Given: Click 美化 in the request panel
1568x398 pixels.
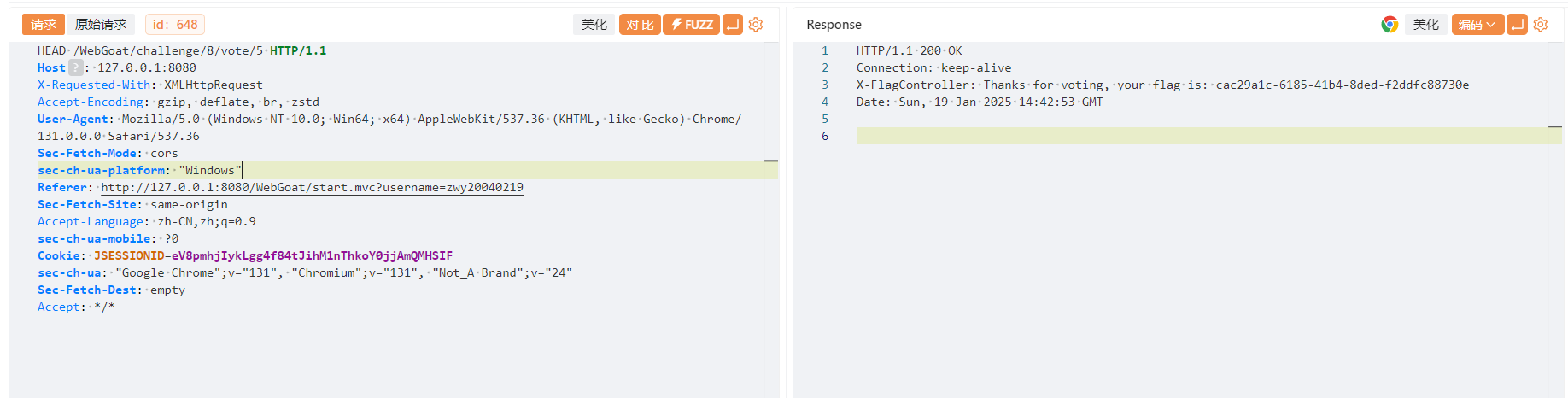Looking at the screenshot, I should pyautogui.click(x=594, y=25).
